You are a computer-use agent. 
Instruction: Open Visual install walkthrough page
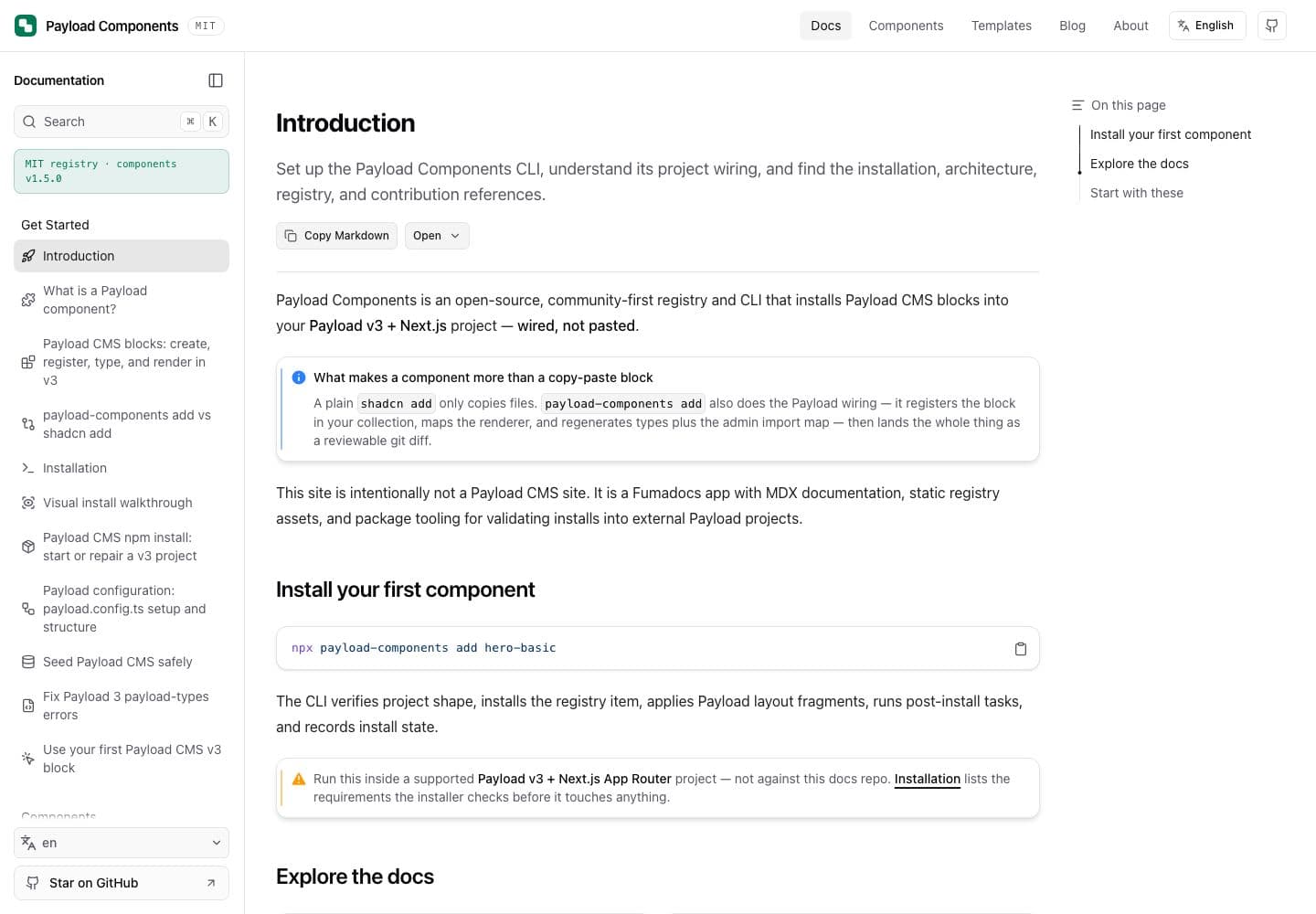point(122,503)
